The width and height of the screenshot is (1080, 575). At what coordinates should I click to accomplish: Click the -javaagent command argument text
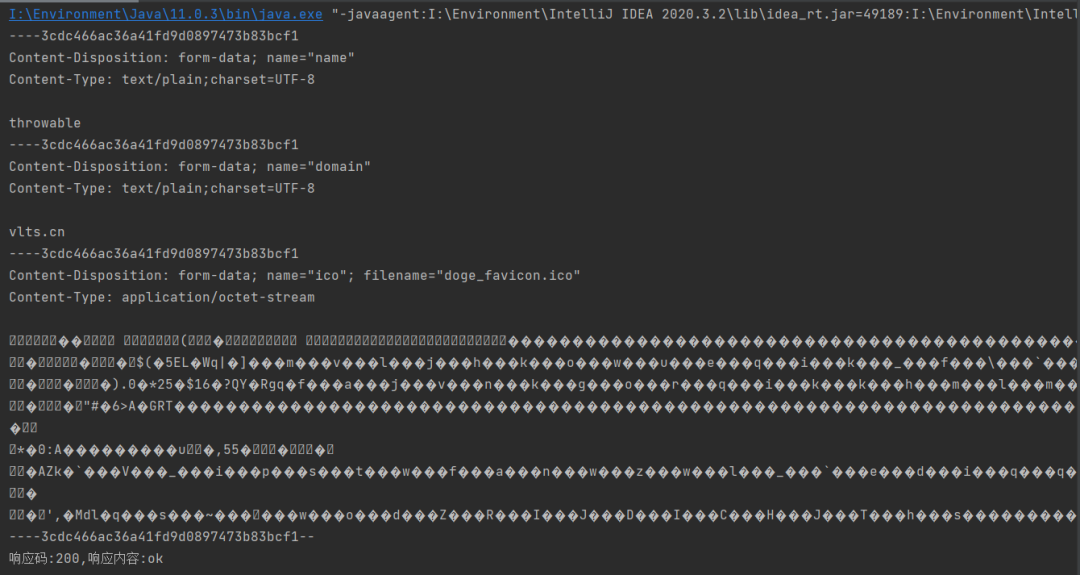pyautogui.click(x=705, y=14)
